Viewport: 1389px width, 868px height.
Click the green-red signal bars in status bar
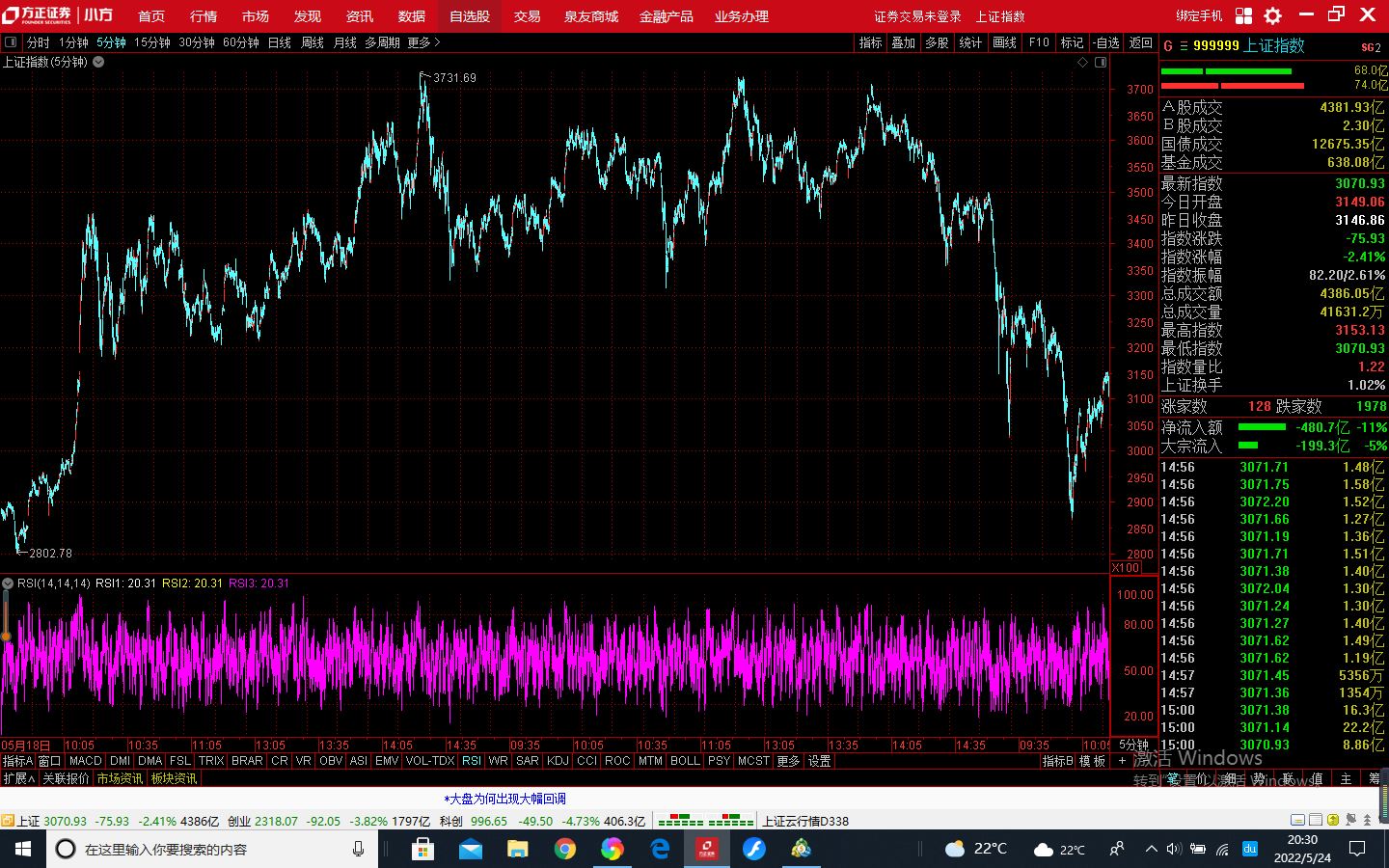tap(705, 821)
